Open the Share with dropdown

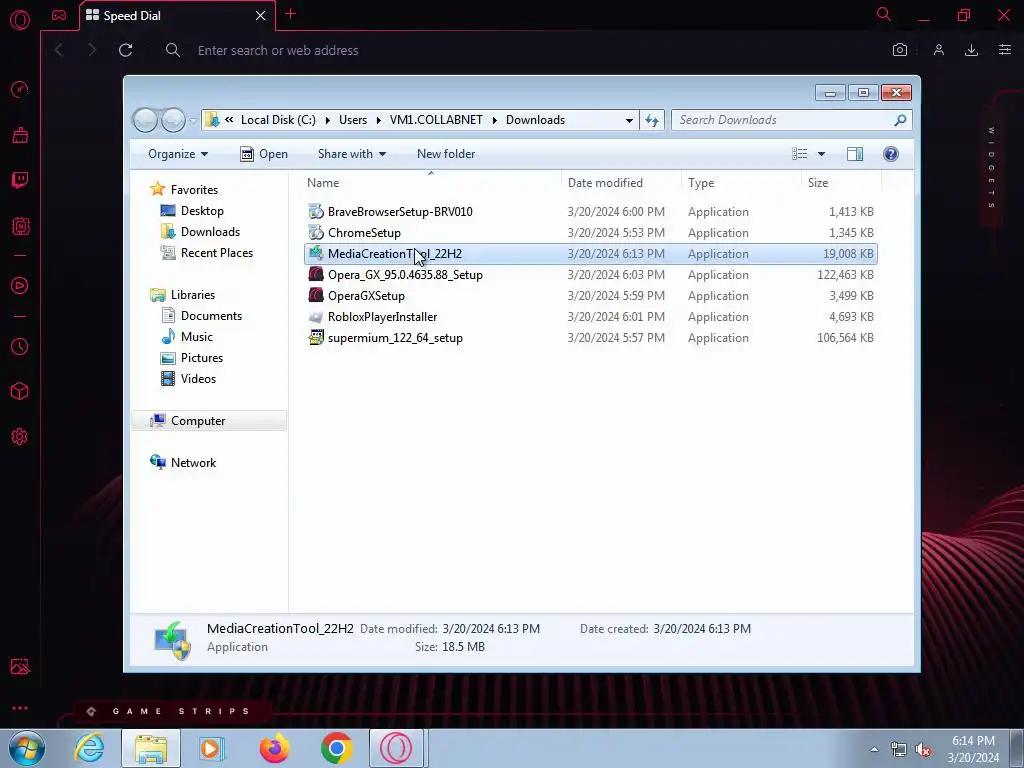(351, 154)
